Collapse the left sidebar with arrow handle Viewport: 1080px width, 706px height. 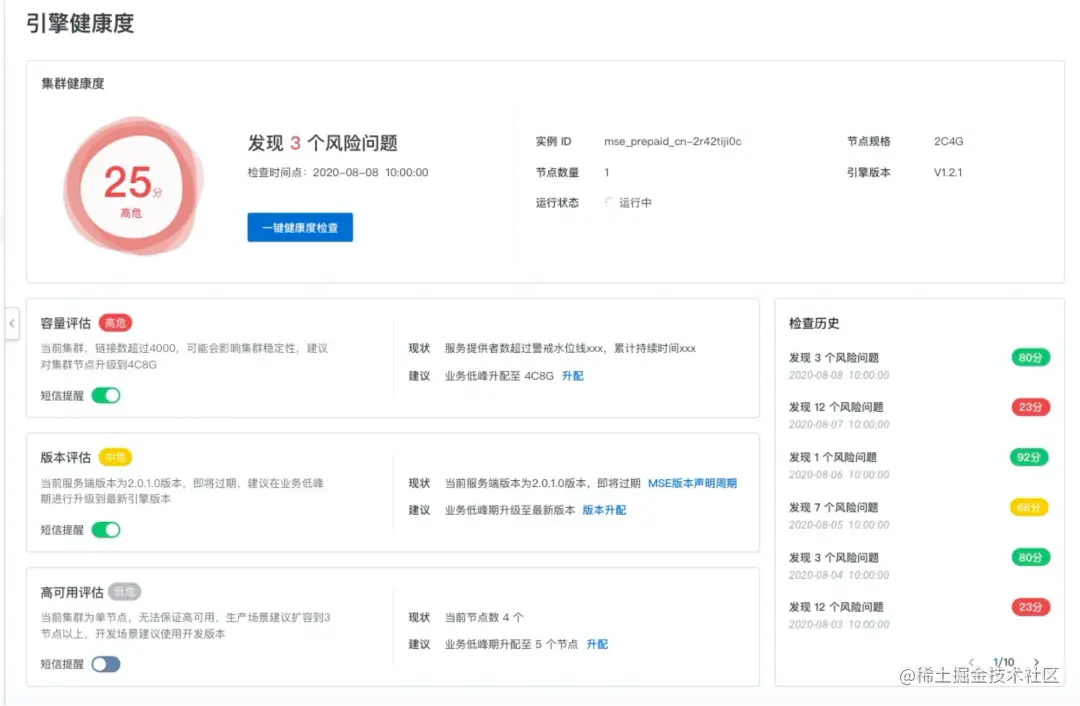12,323
